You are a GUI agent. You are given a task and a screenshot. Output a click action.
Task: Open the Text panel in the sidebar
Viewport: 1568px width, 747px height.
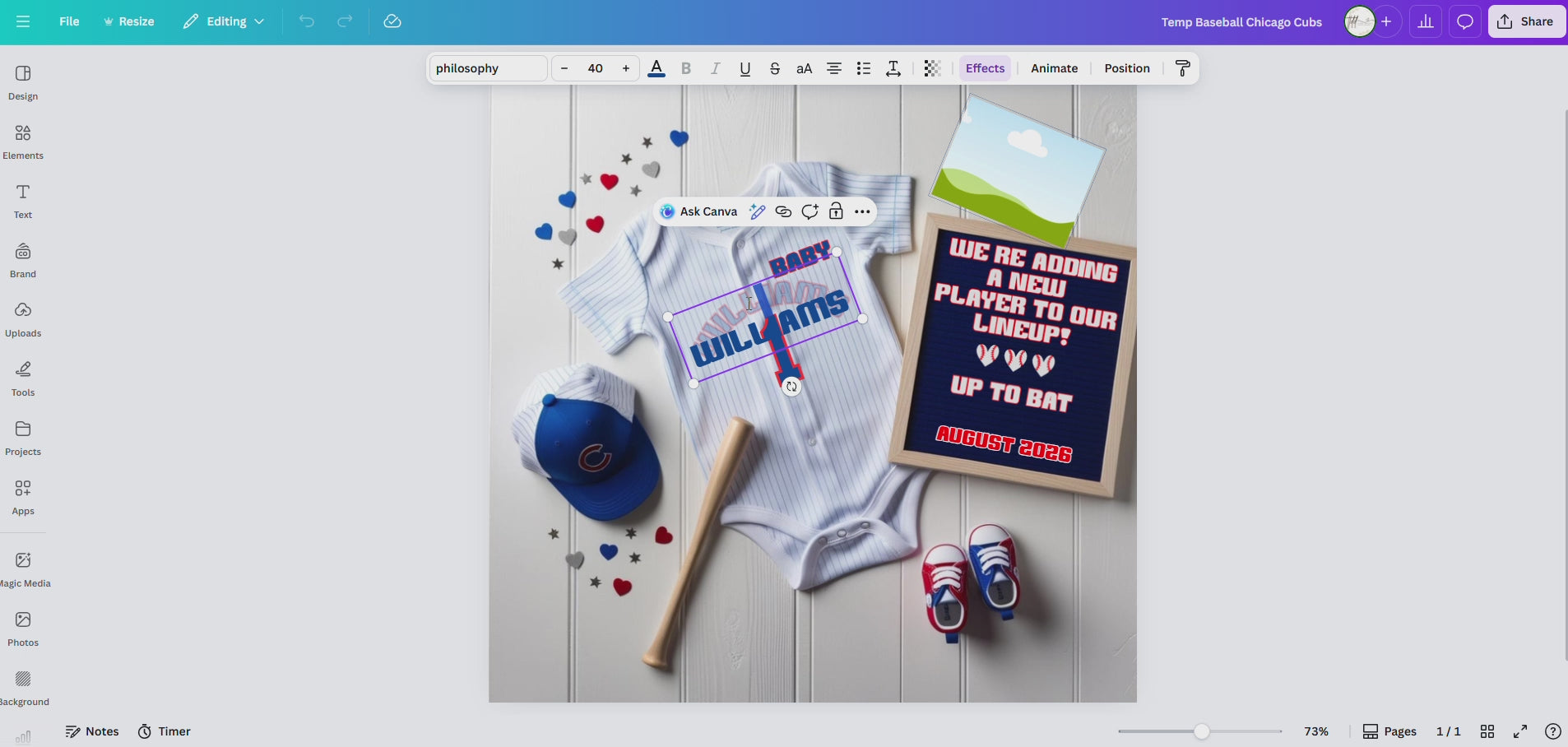click(x=21, y=200)
